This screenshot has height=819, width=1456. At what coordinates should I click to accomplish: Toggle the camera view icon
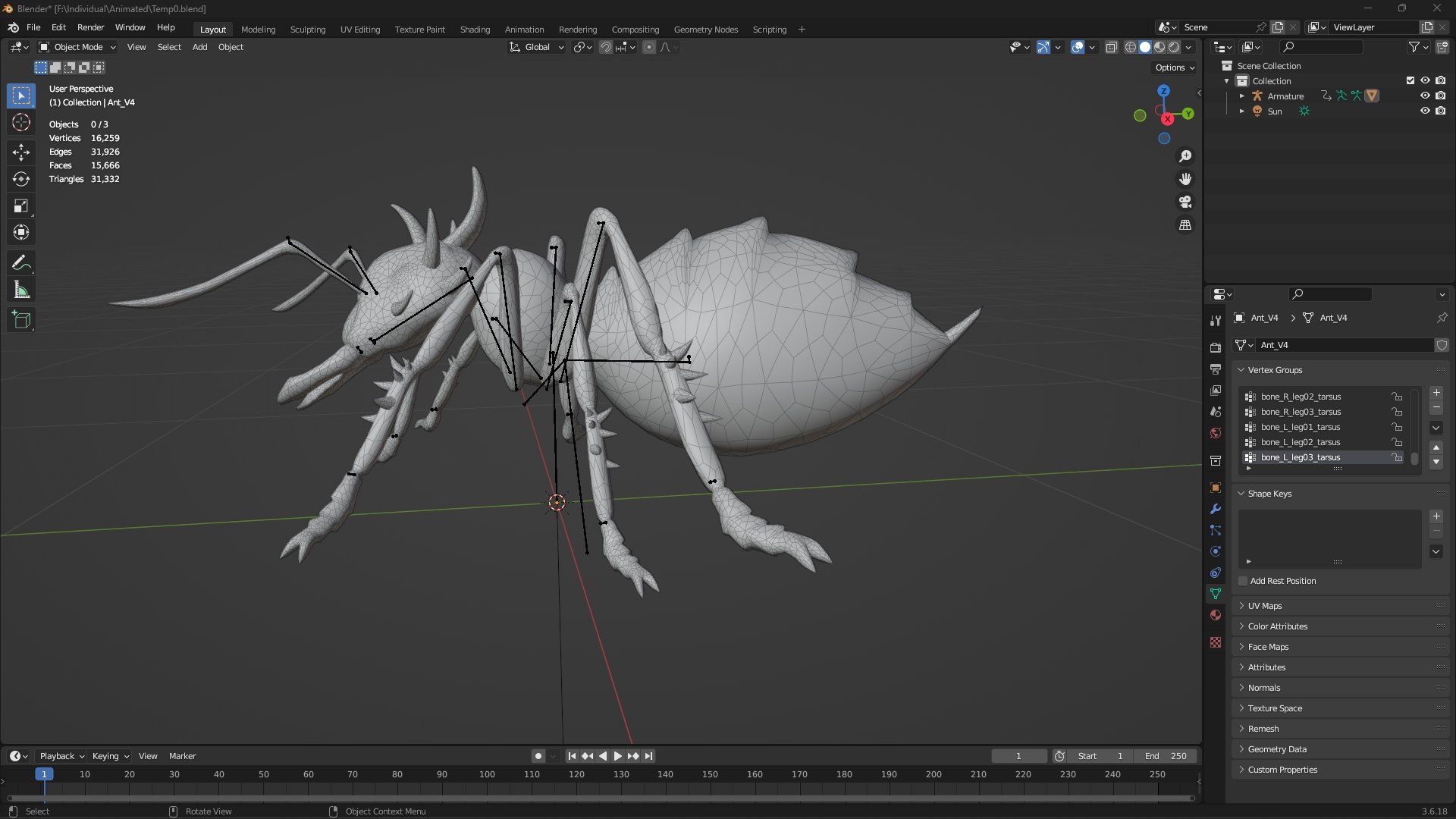tap(1185, 202)
